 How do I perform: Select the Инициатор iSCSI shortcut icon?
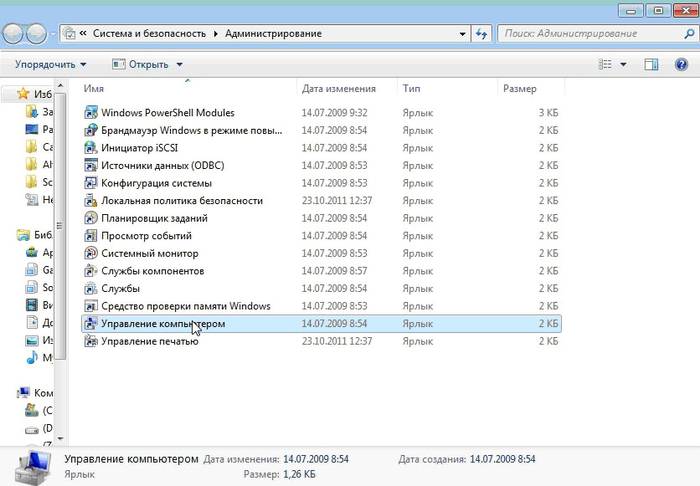click(91, 148)
